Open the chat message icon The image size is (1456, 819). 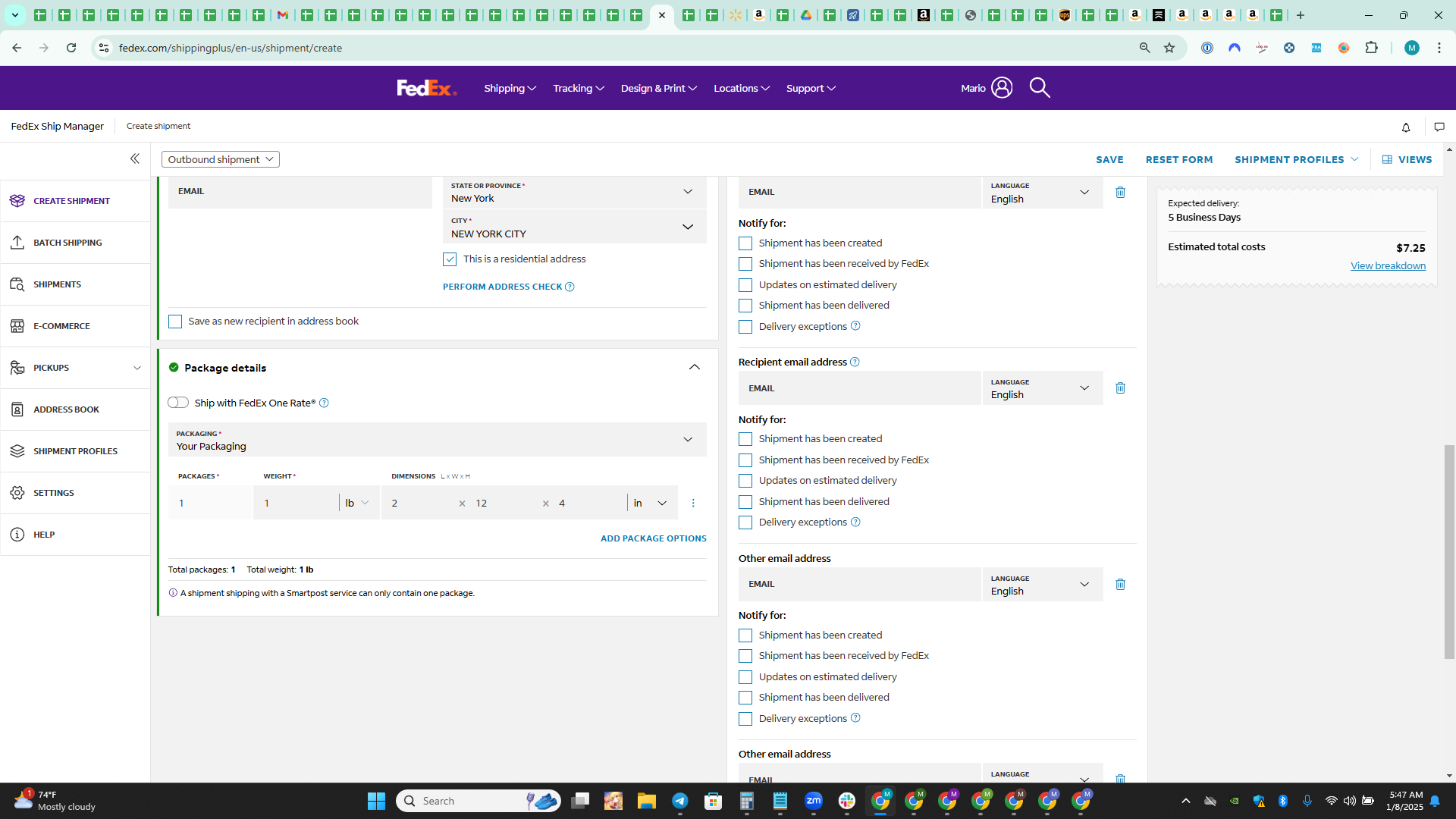pyautogui.click(x=1439, y=127)
